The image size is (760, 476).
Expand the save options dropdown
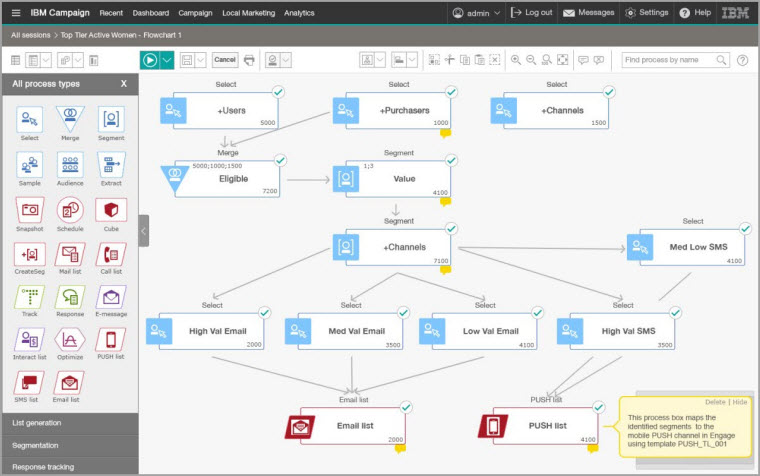(201, 60)
